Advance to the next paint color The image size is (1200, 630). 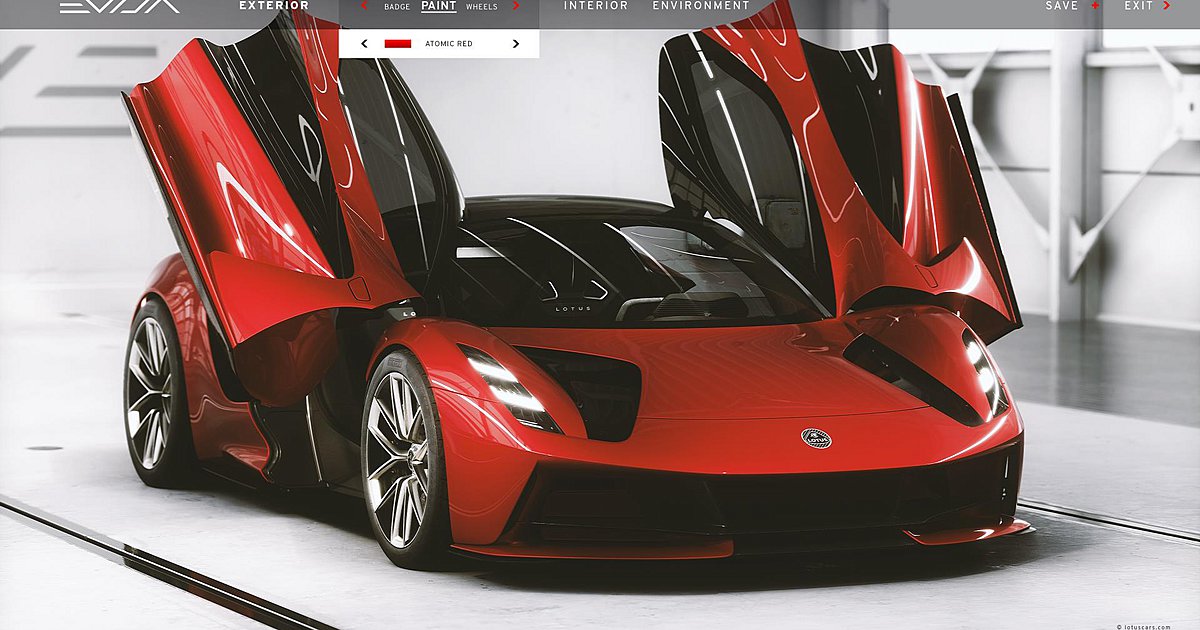[516, 44]
